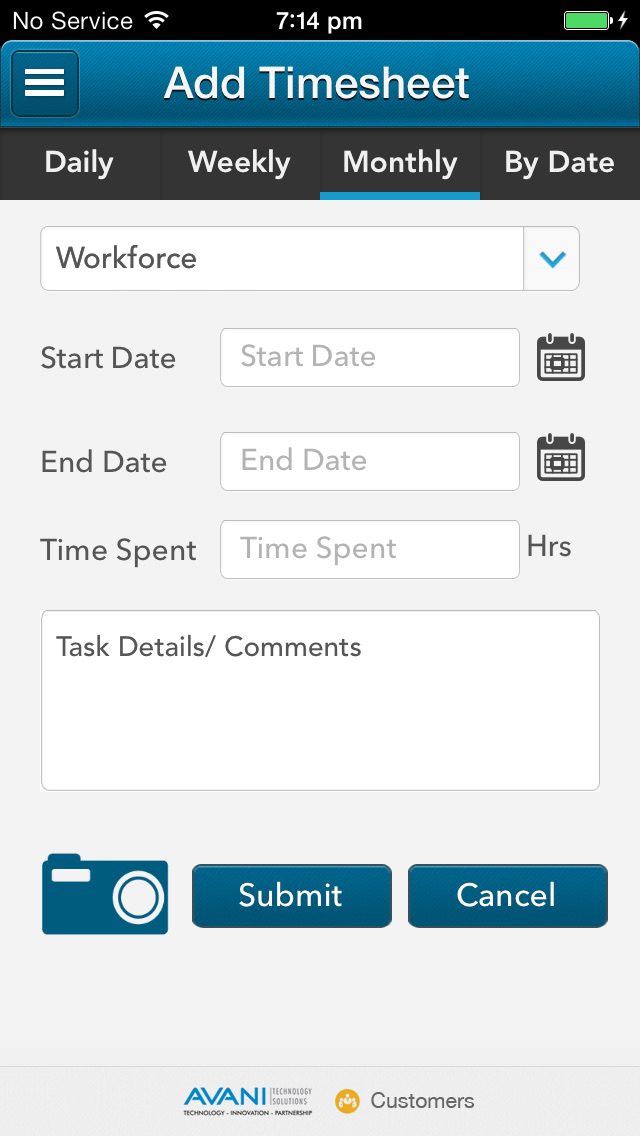Open the hamburger navigation menu
This screenshot has height=1136, width=640.
point(44,84)
